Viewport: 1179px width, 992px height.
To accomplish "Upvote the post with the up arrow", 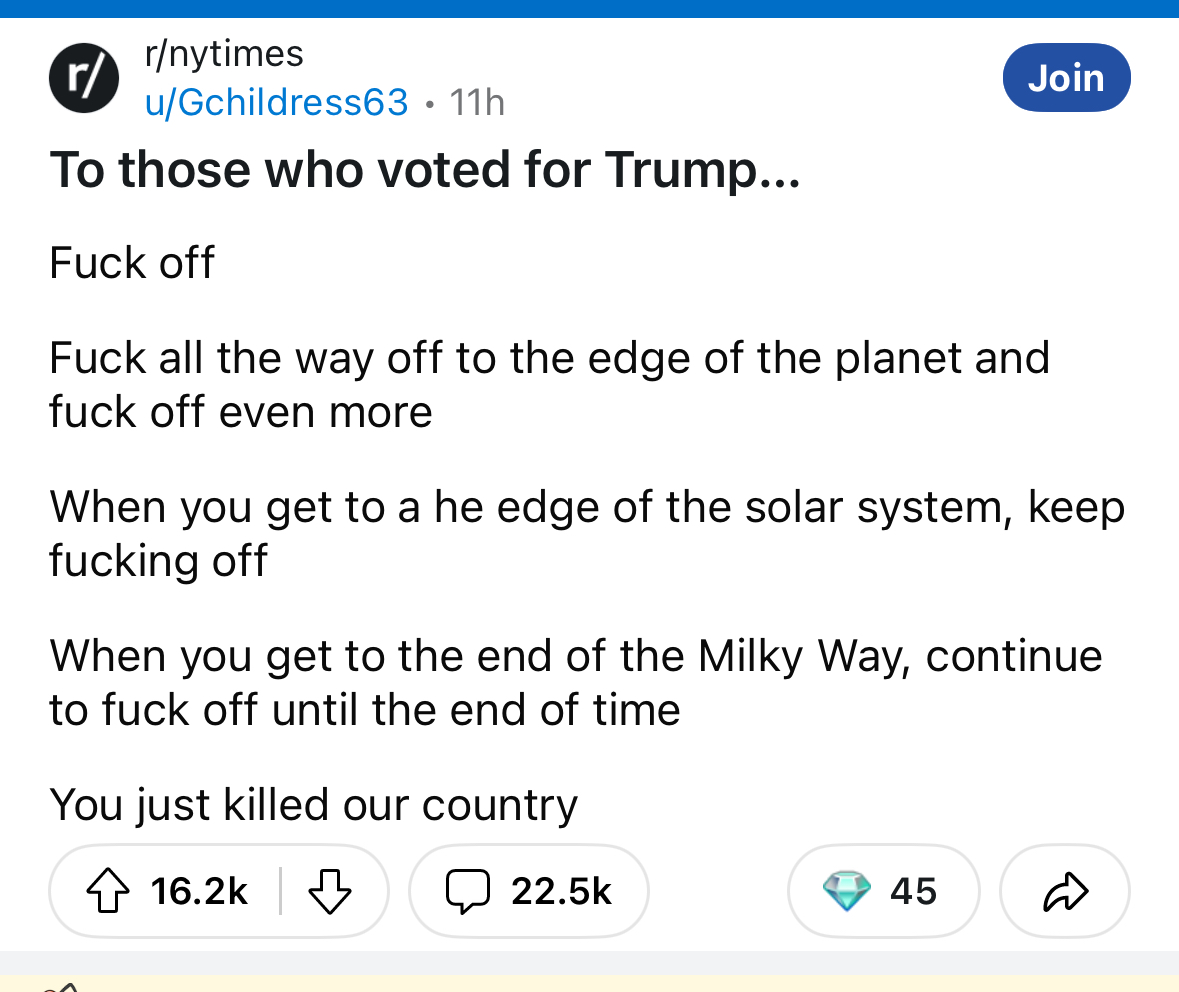I will pos(108,891).
